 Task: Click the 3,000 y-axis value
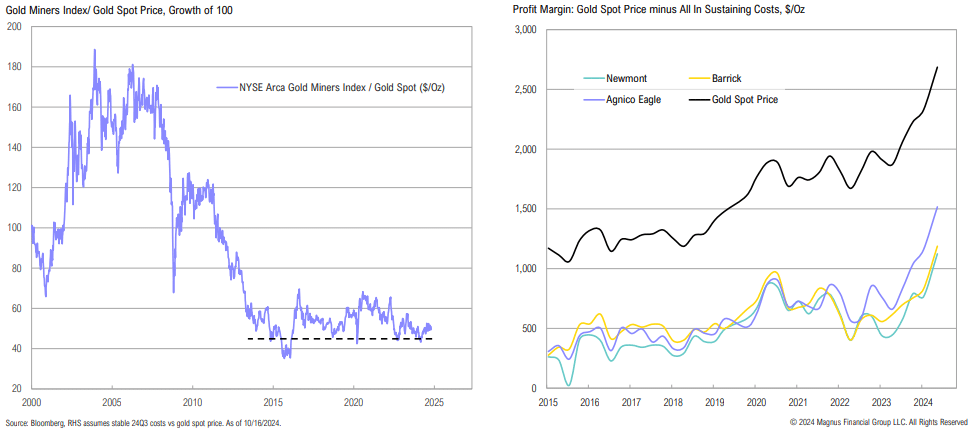[x=524, y=31]
